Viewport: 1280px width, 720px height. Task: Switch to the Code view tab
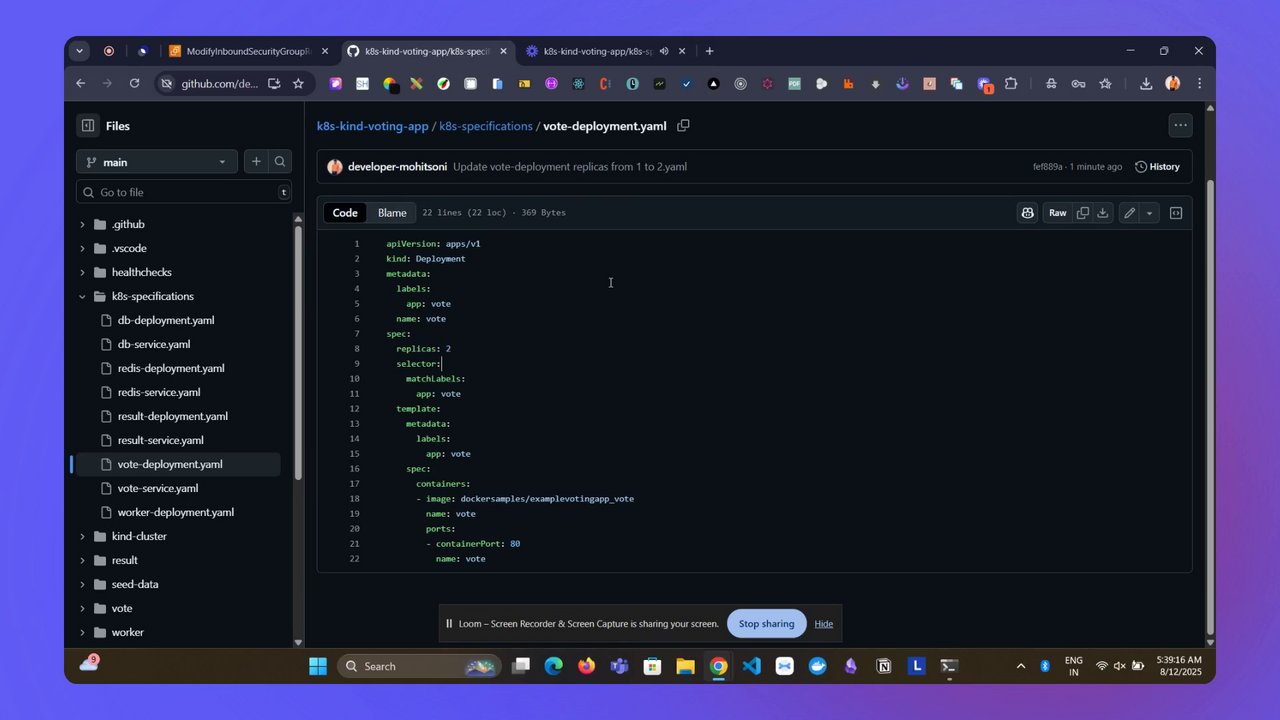click(x=345, y=213)
